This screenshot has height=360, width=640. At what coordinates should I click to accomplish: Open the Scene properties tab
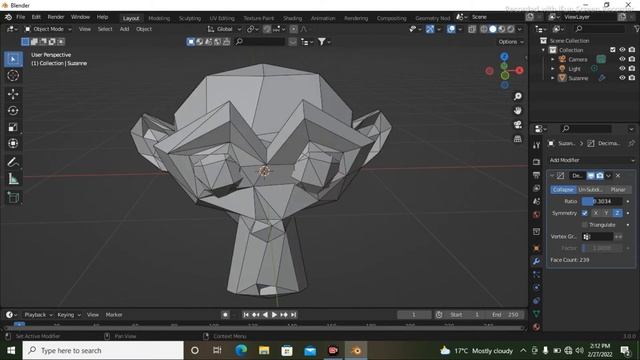pos(536,201)
